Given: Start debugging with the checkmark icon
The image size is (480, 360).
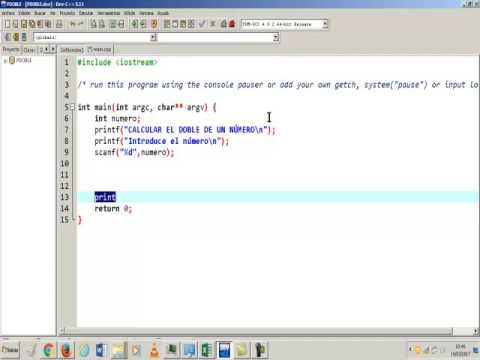Looking at the screenshot, I should pyautogui.click(x=202, y=24).
